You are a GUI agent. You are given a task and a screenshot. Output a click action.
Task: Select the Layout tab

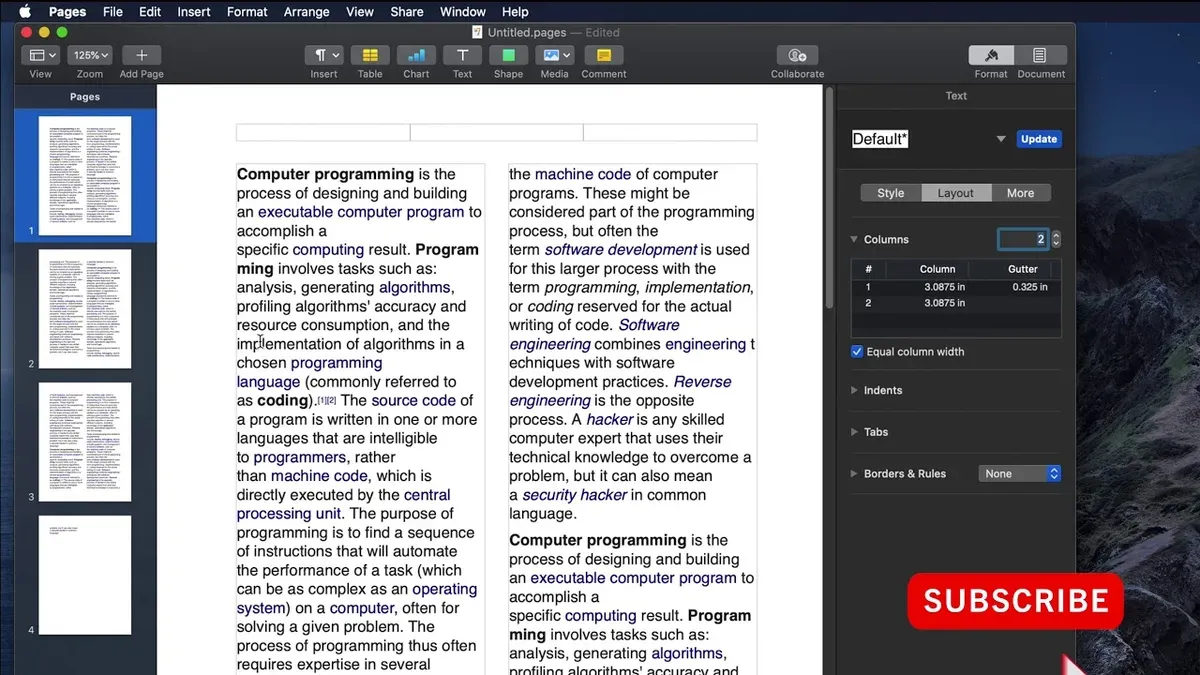(956, 193)
